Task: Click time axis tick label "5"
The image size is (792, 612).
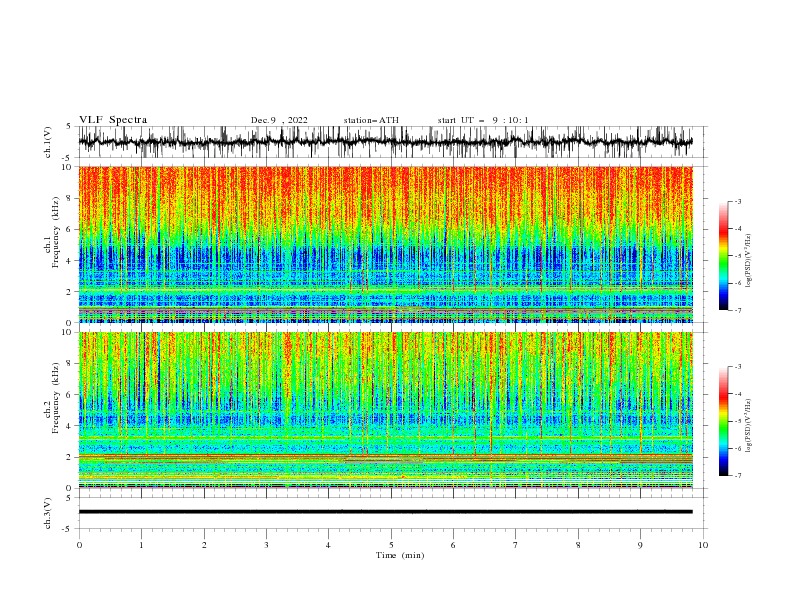Action: pos(391,545)
